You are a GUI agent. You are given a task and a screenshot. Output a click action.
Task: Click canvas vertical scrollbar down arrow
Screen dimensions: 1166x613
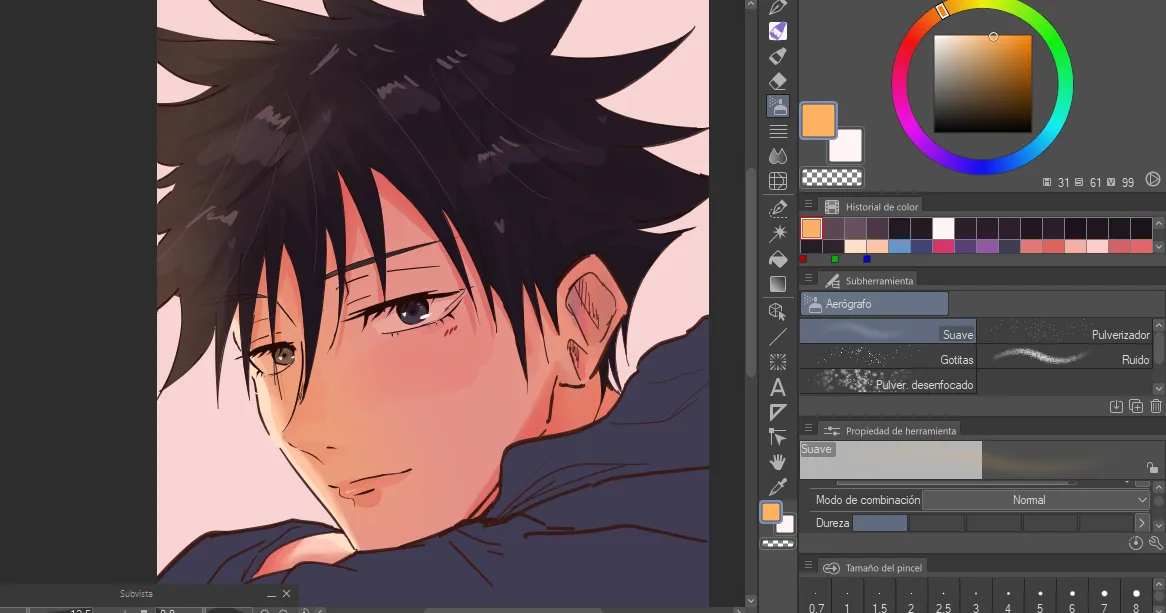[x=751, y=600]
